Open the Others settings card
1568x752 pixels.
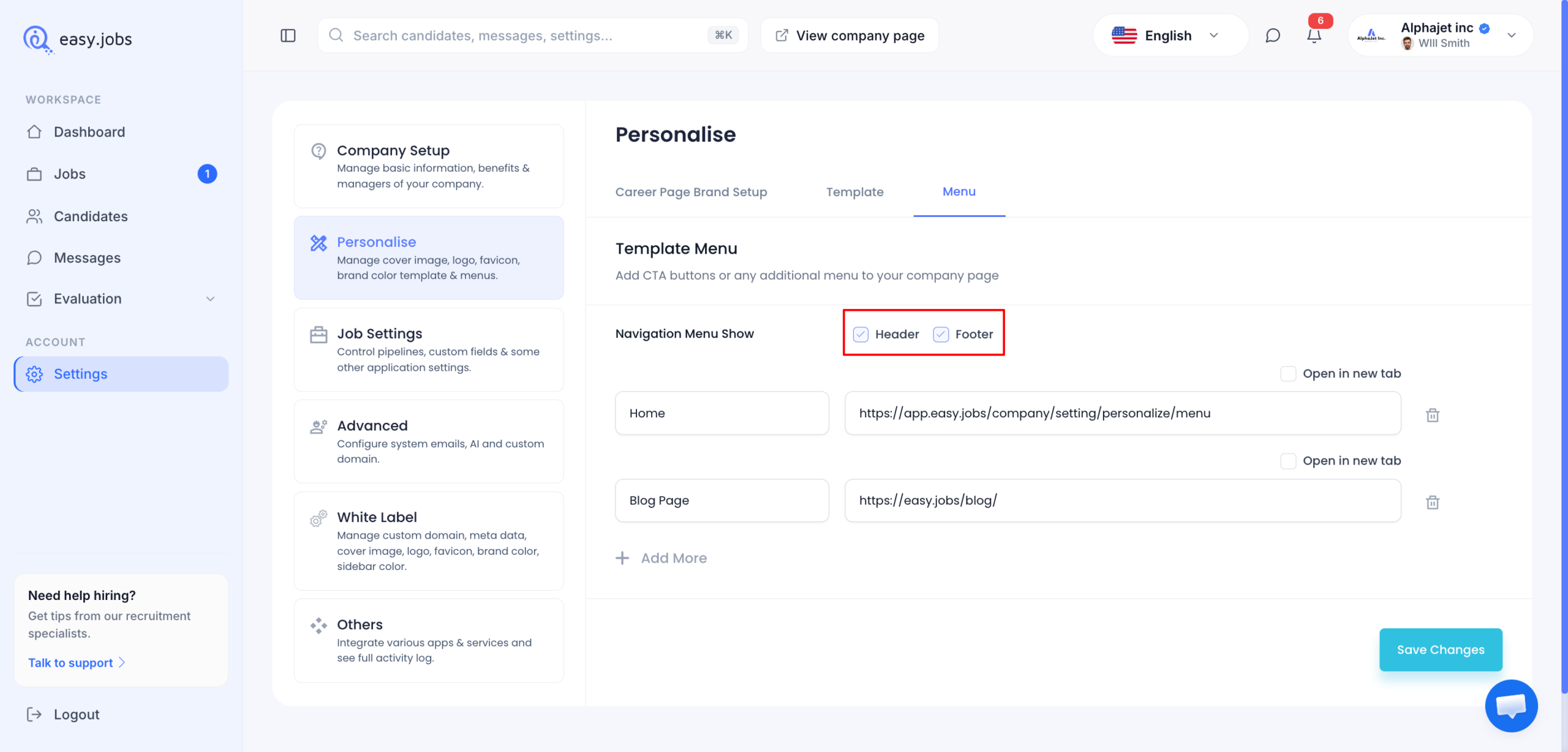point(429,640)
